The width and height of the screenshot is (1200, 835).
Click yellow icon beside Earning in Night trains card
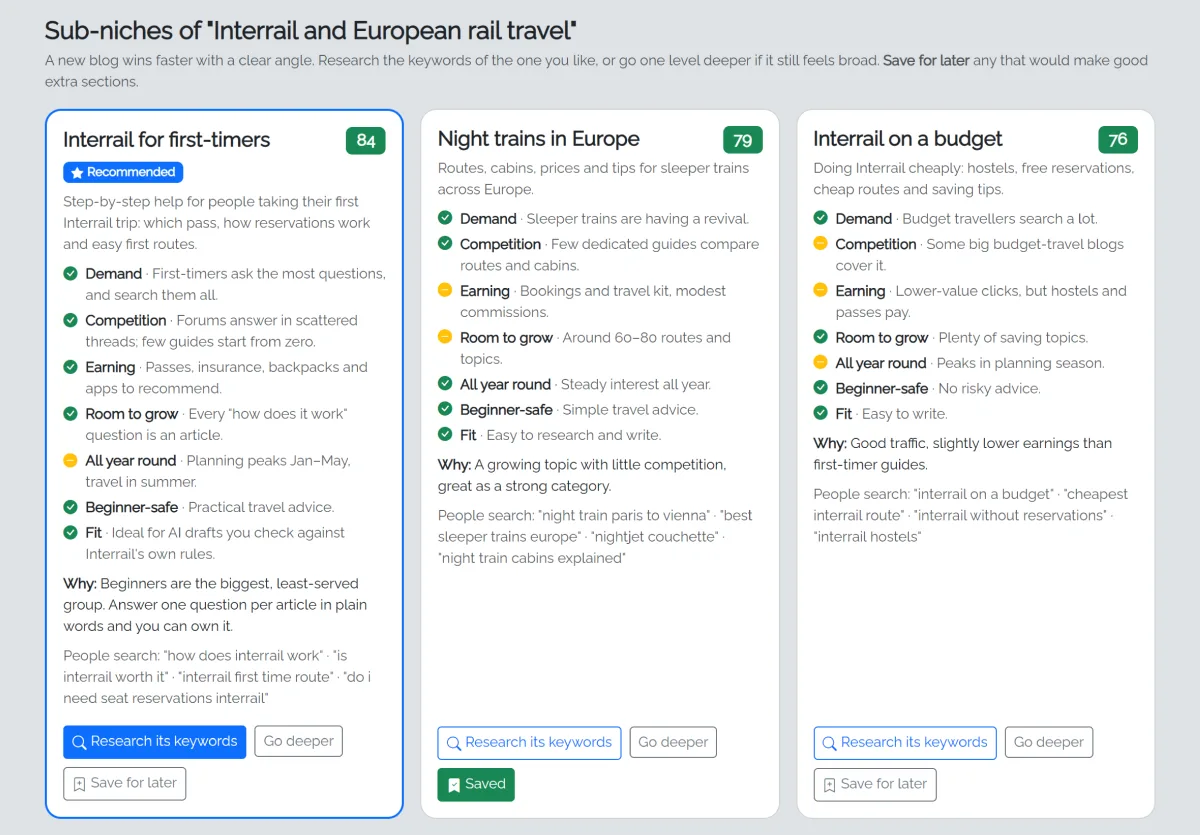click(445, 291)
